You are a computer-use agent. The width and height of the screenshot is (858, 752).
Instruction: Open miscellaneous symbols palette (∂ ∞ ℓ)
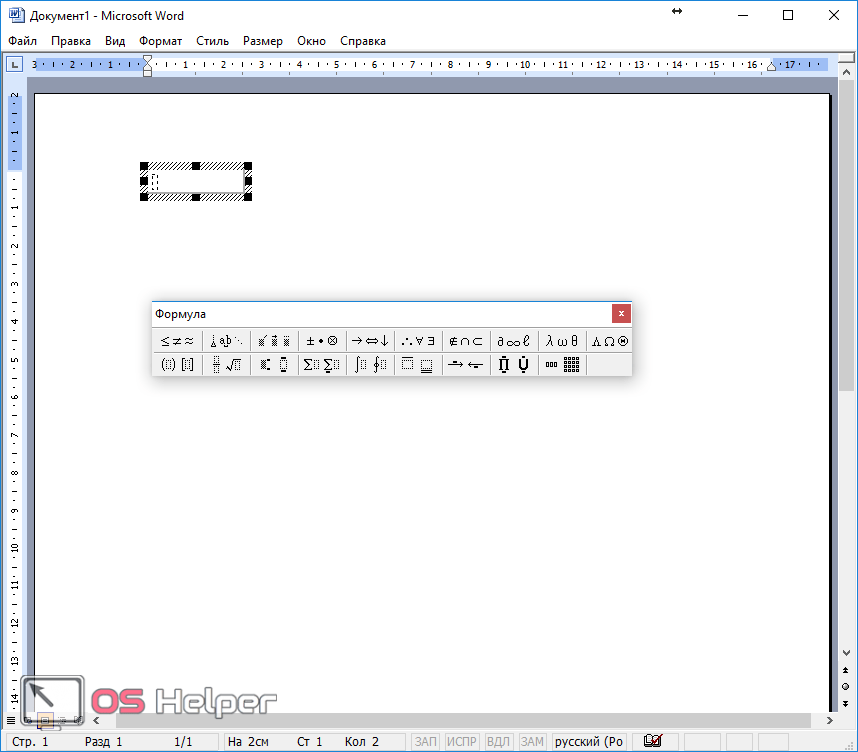pos(514,341)
